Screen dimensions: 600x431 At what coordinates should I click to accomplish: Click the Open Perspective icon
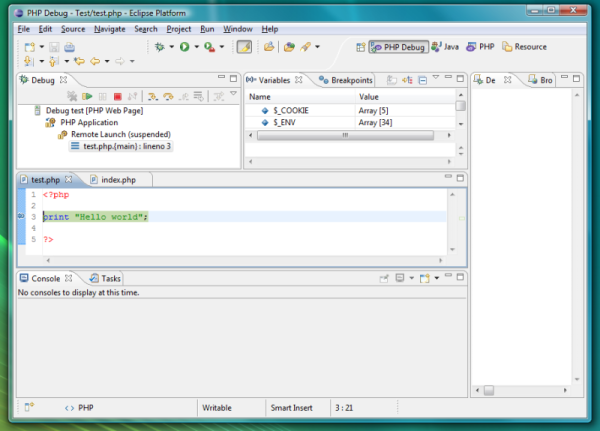point(360,47)
